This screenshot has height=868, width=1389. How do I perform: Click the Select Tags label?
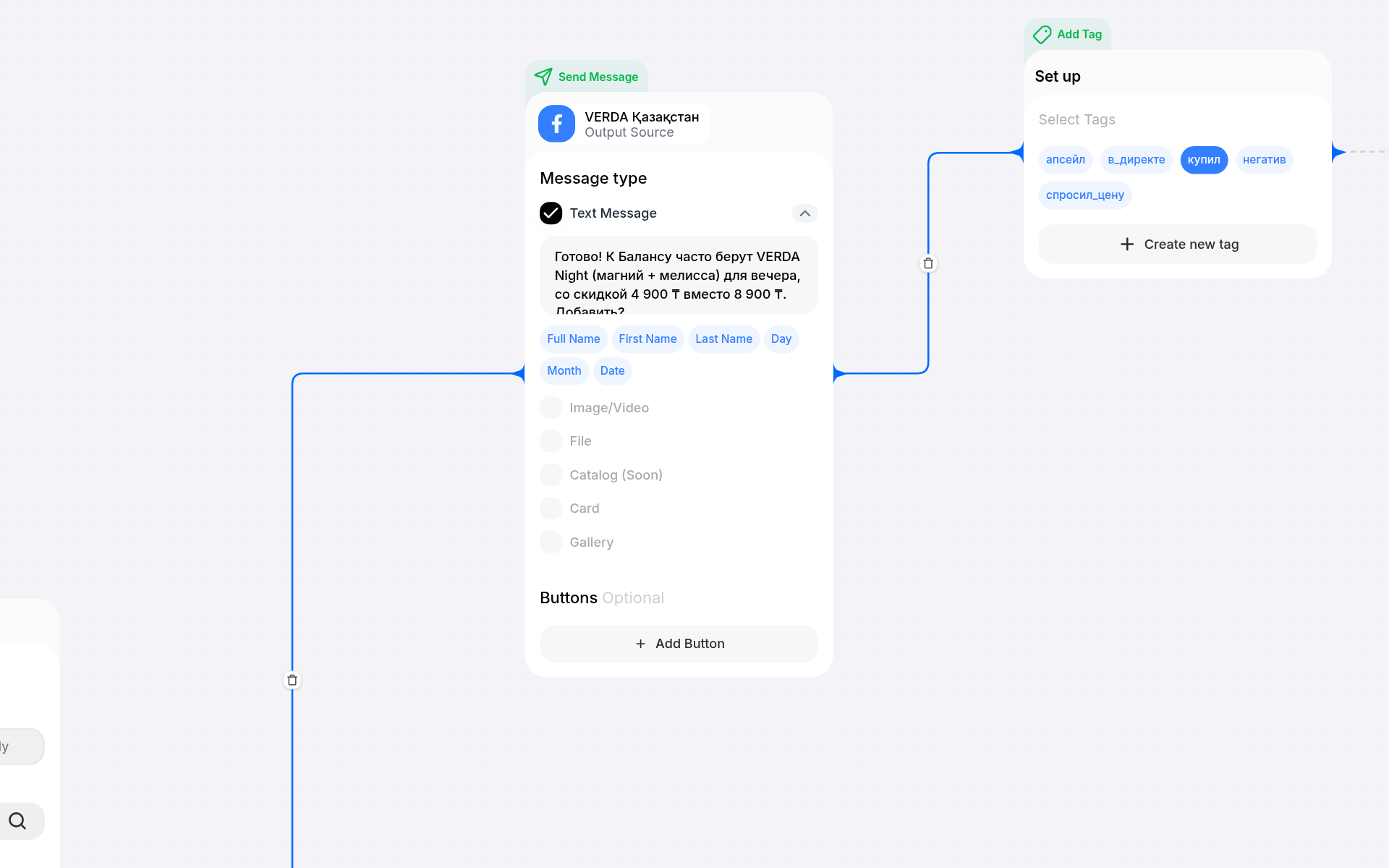point(1076,120)
